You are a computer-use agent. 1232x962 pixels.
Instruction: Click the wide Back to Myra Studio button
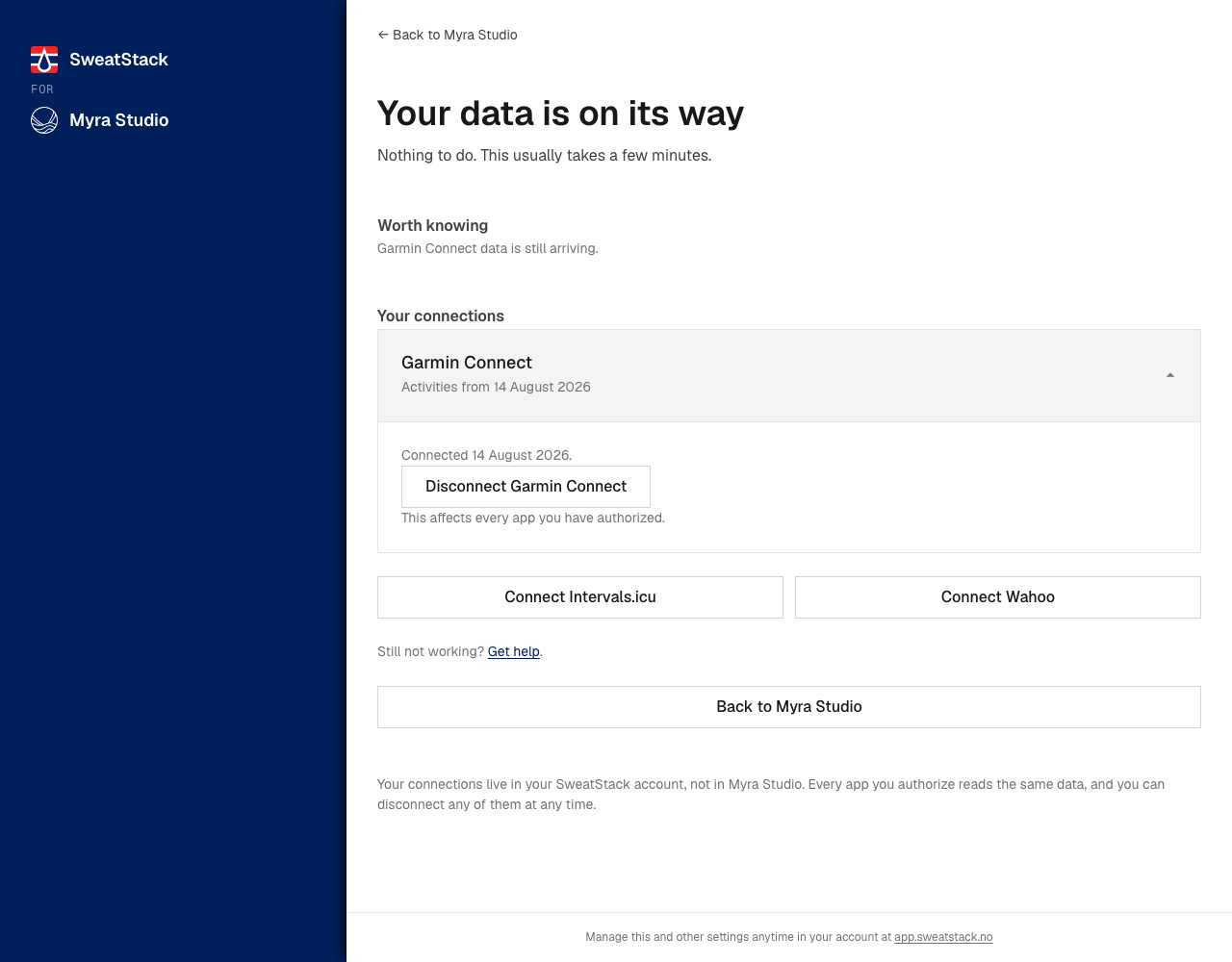click(x=789, y=707)
